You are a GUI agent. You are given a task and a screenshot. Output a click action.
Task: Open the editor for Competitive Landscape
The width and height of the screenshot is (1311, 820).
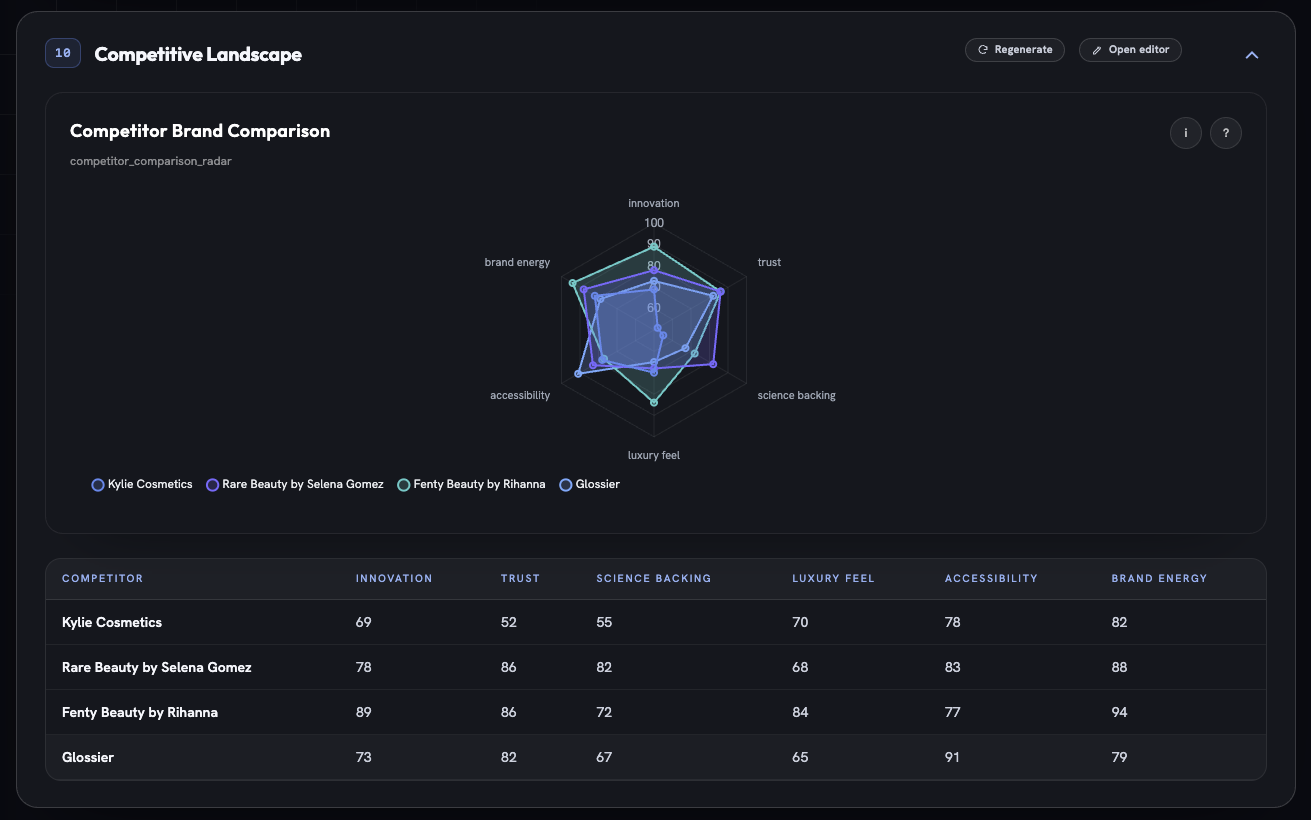tap(1130, 50)
